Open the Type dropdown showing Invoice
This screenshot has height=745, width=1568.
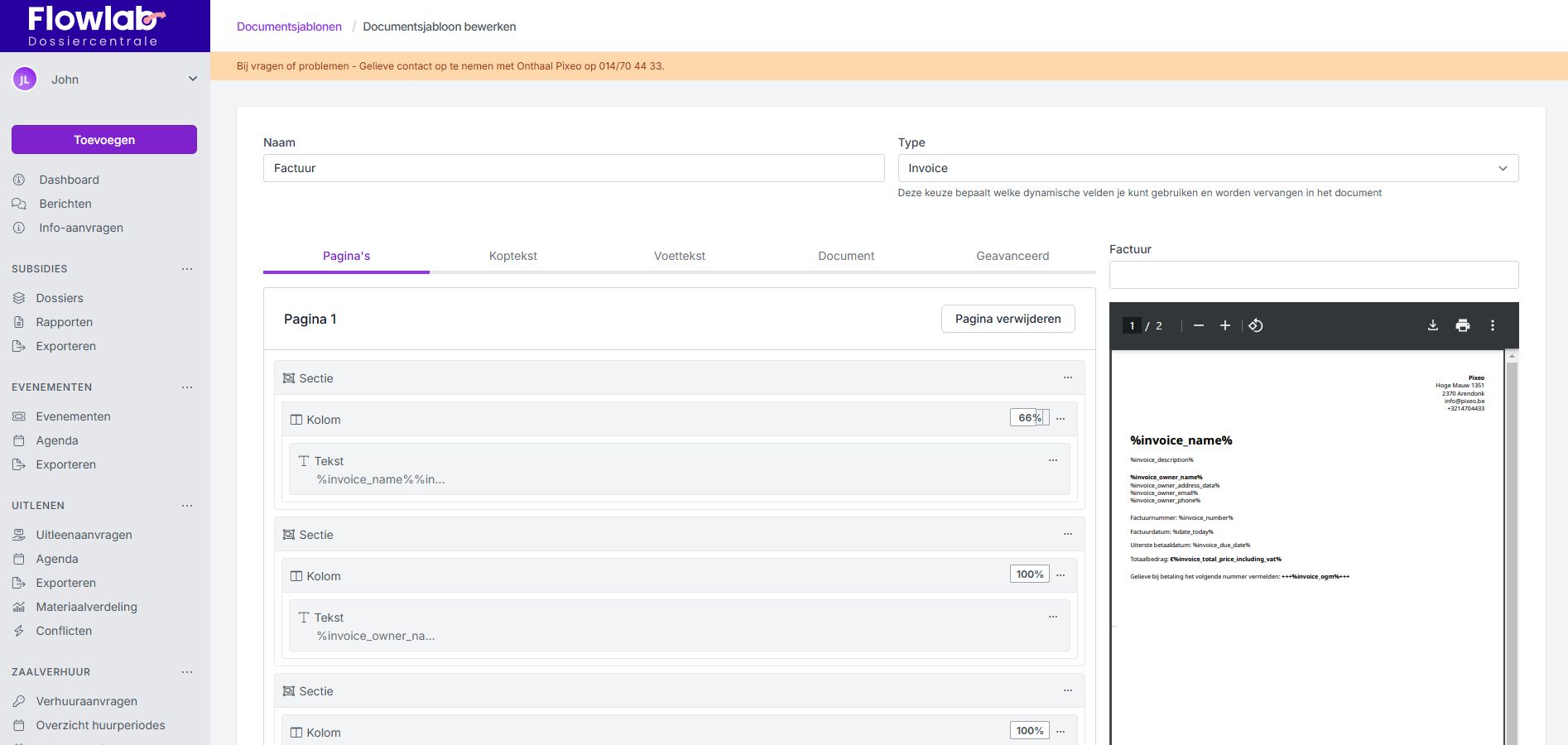[x=1208, y=168]
